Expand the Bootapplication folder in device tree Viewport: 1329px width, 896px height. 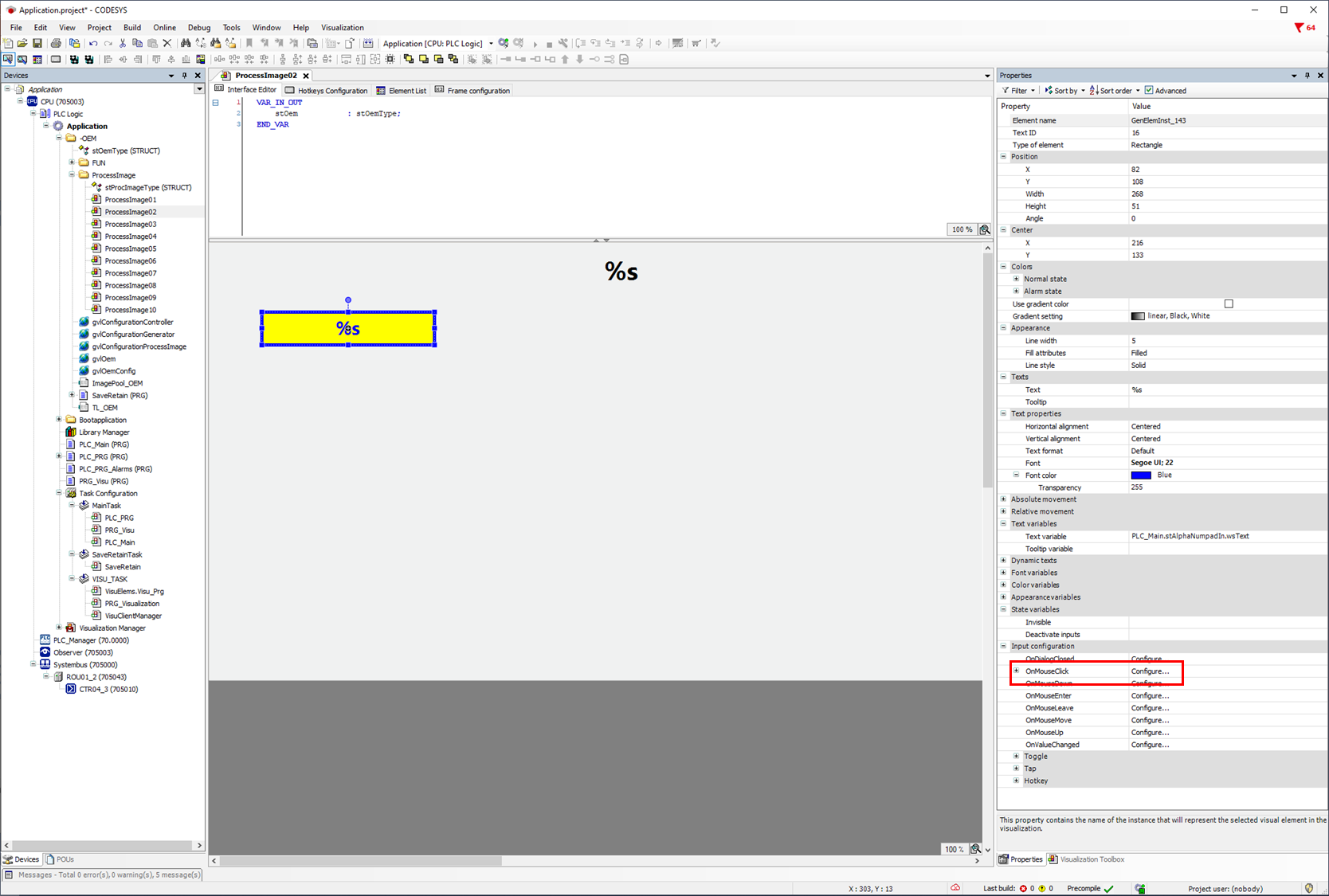pyautogui.click(x=59, y=420)
